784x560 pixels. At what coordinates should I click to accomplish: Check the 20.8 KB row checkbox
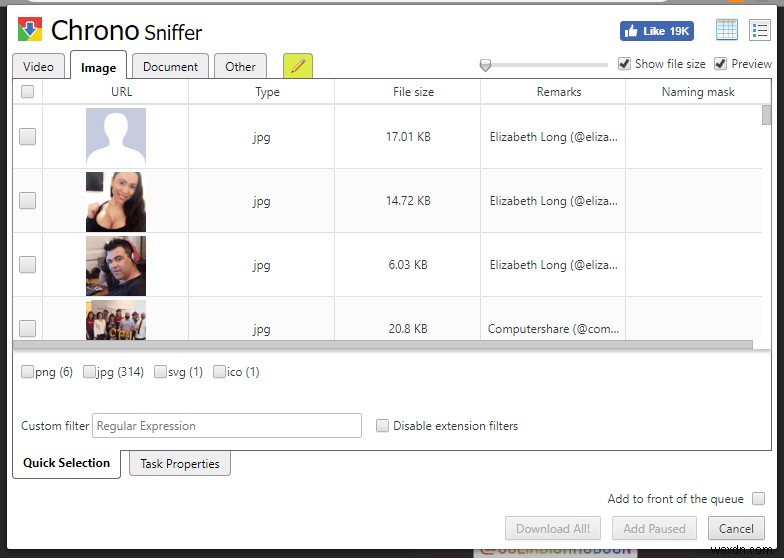click(x=28, y=328)
